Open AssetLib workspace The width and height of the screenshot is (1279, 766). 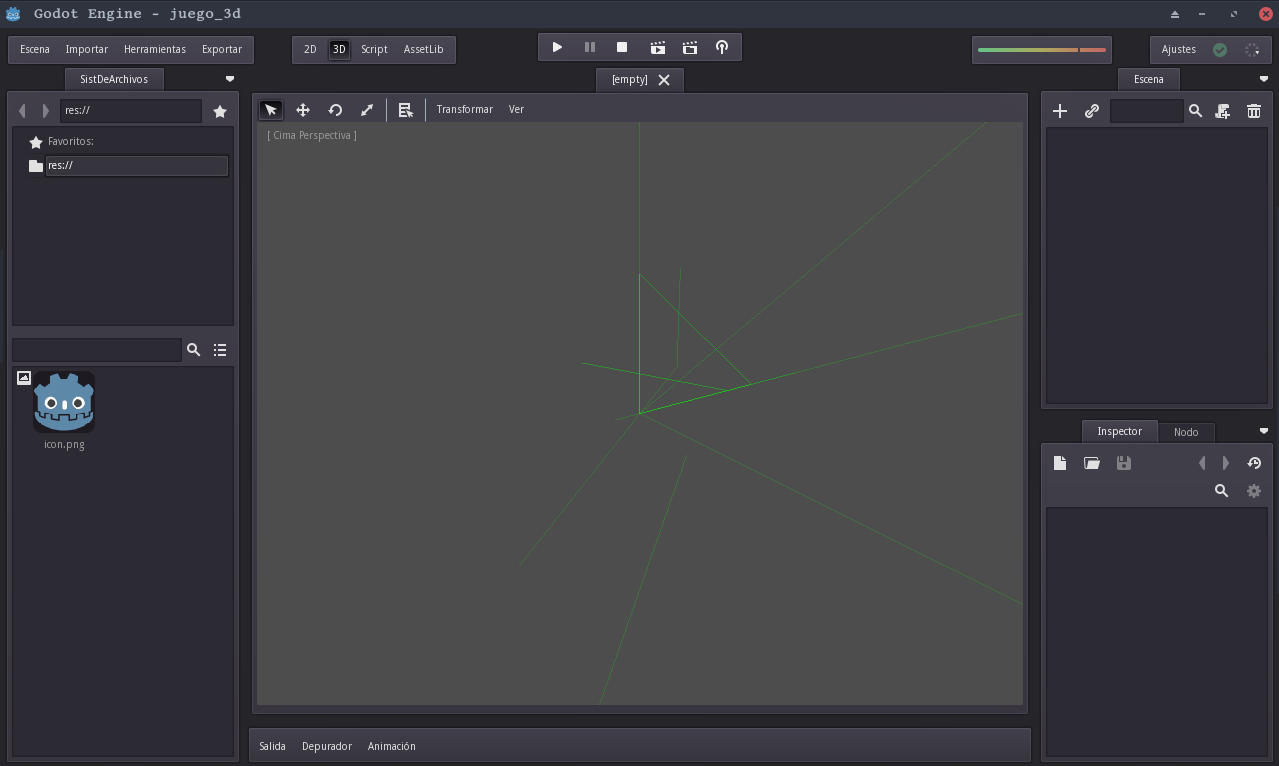[423, 49]
